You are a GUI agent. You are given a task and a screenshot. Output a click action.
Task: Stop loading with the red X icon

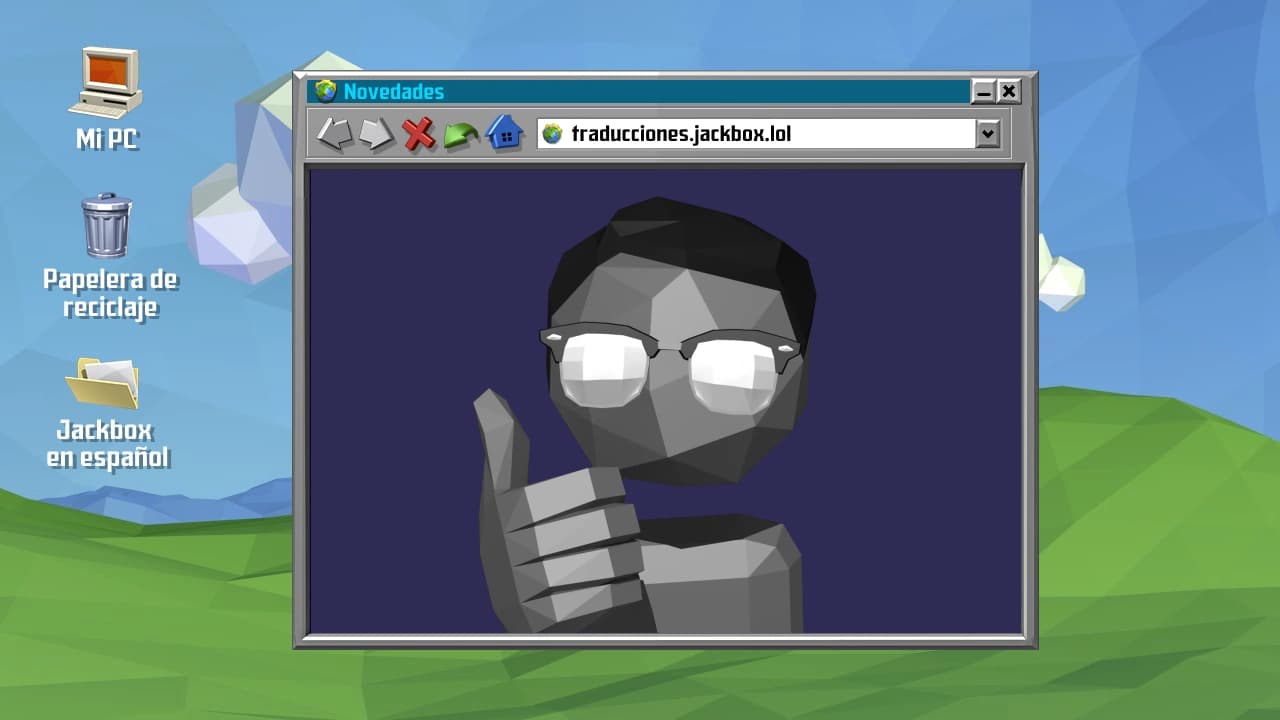coord(419,134)
